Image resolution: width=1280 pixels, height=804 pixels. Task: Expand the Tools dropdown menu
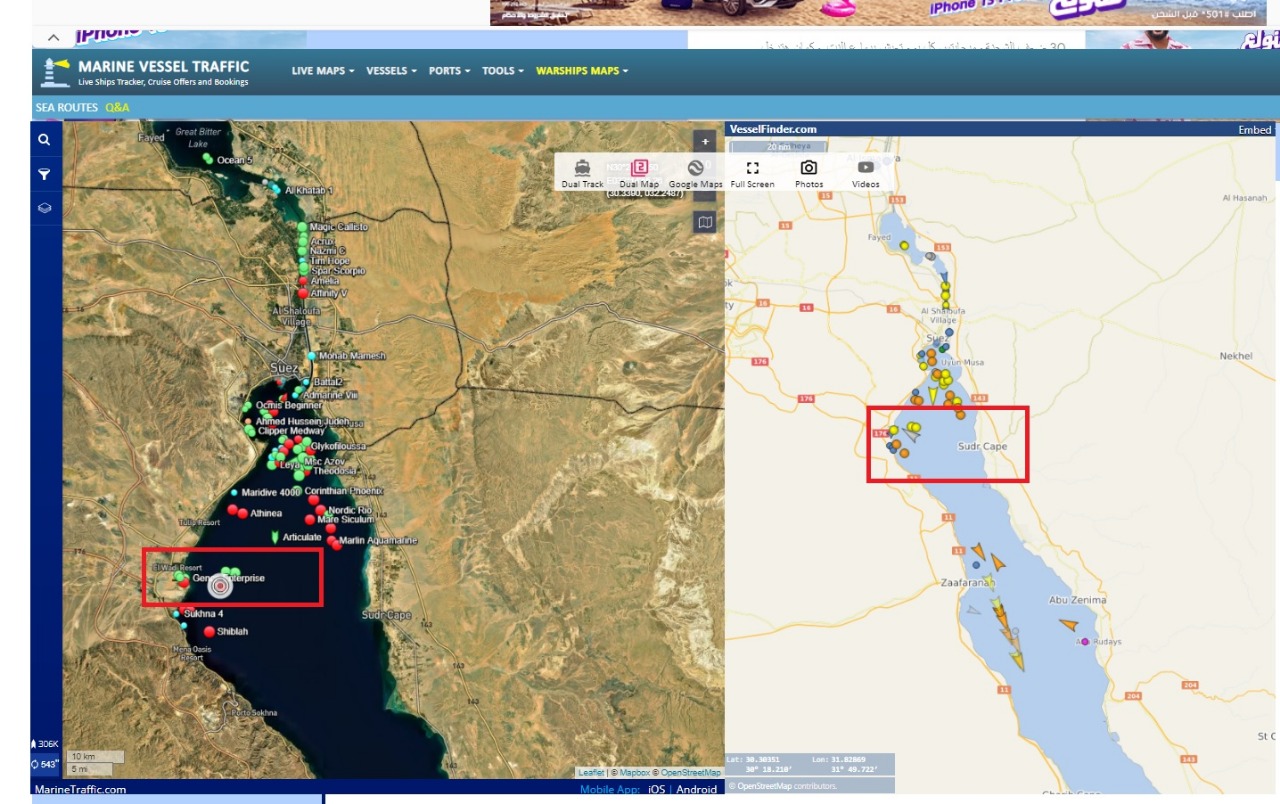(503, 71)
